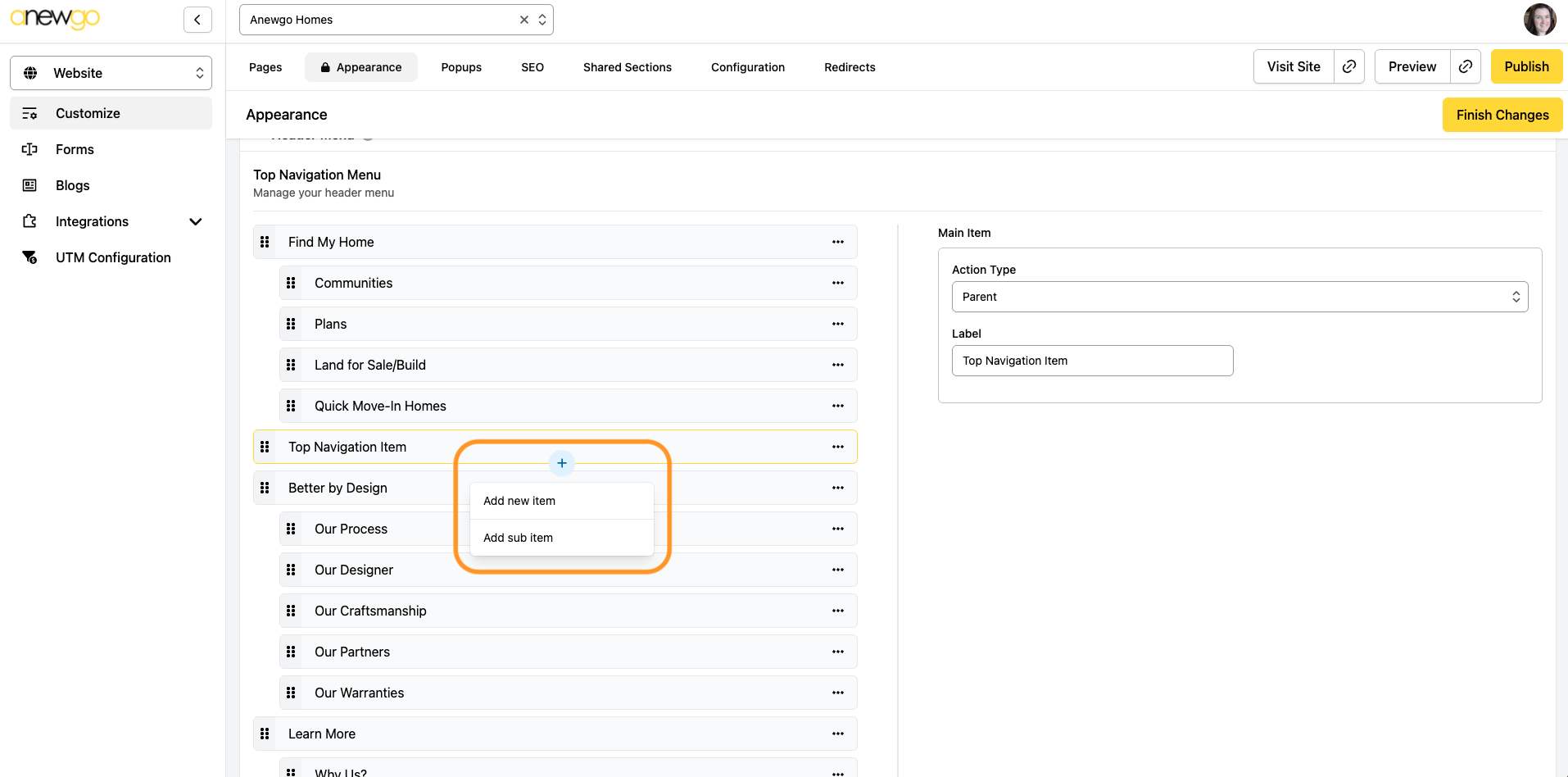1568x777 pixels.
Task: Switch to the SEO tab
Action: click(532, 67)
